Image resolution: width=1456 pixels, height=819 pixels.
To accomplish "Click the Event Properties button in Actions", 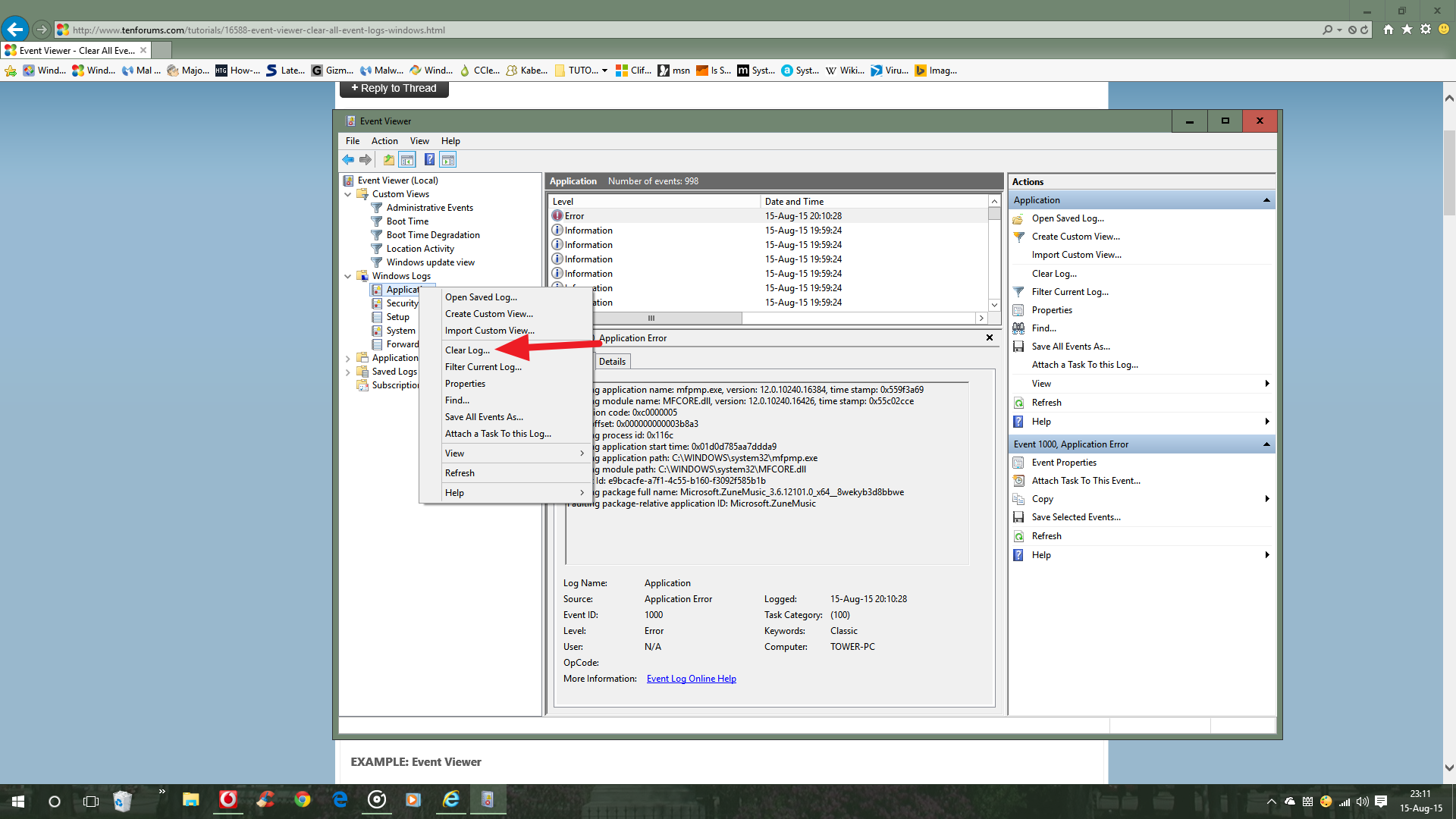I will click(1064, 462).
